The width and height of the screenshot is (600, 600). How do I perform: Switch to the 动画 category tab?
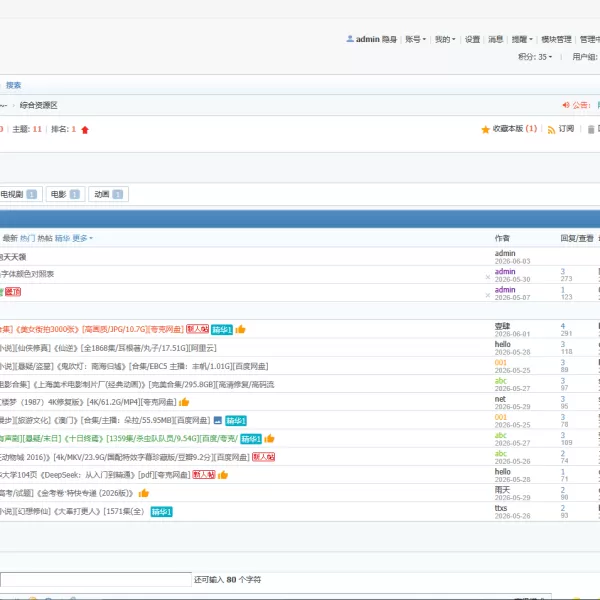[x=109, y=194]
